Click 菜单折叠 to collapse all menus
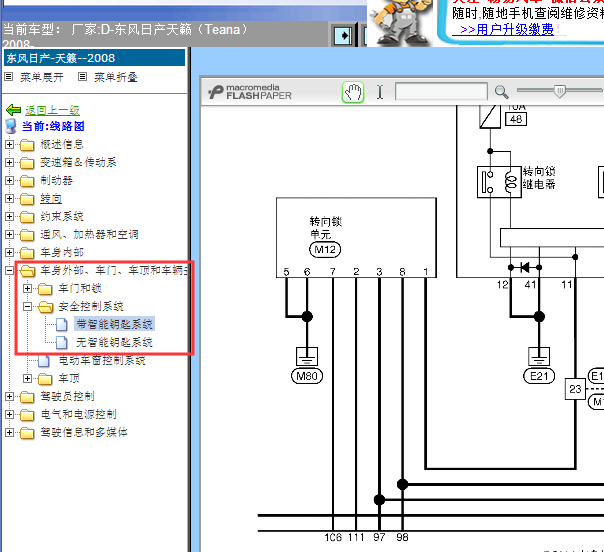 tap(116, 77)
